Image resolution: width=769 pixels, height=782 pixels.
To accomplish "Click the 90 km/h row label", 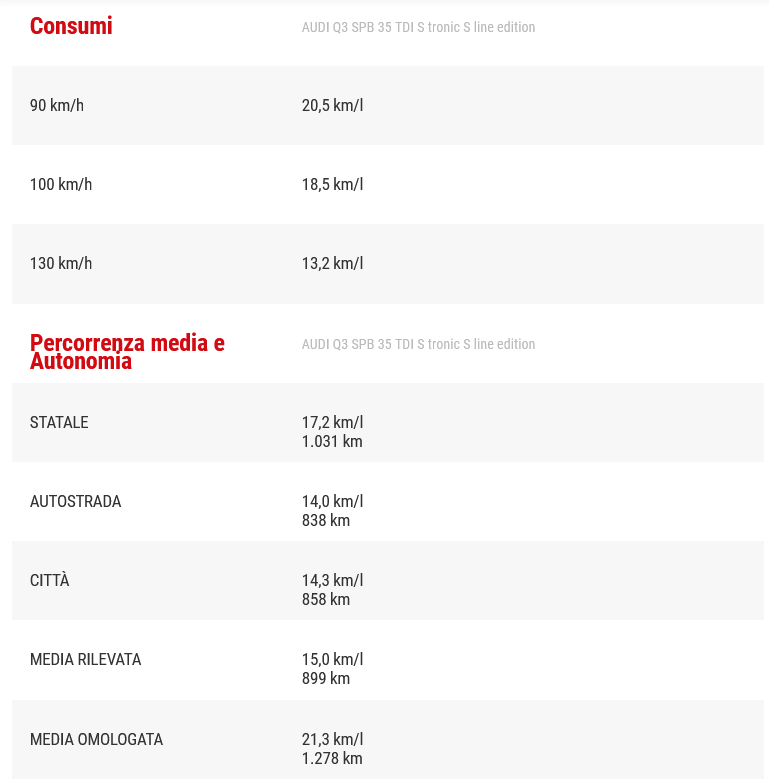I will 57,105.
